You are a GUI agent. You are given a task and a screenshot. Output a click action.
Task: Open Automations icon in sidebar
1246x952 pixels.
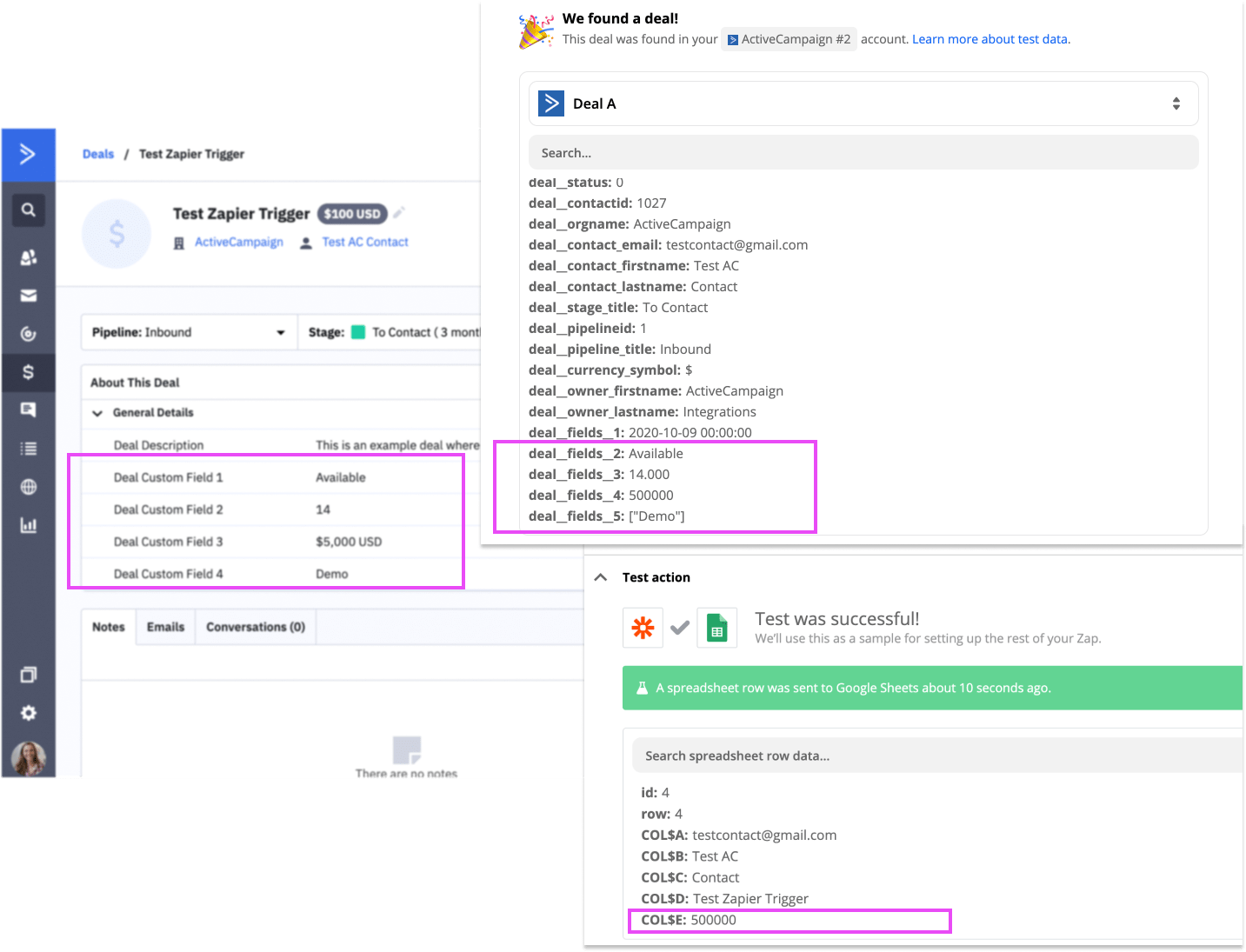coord(29,334)
